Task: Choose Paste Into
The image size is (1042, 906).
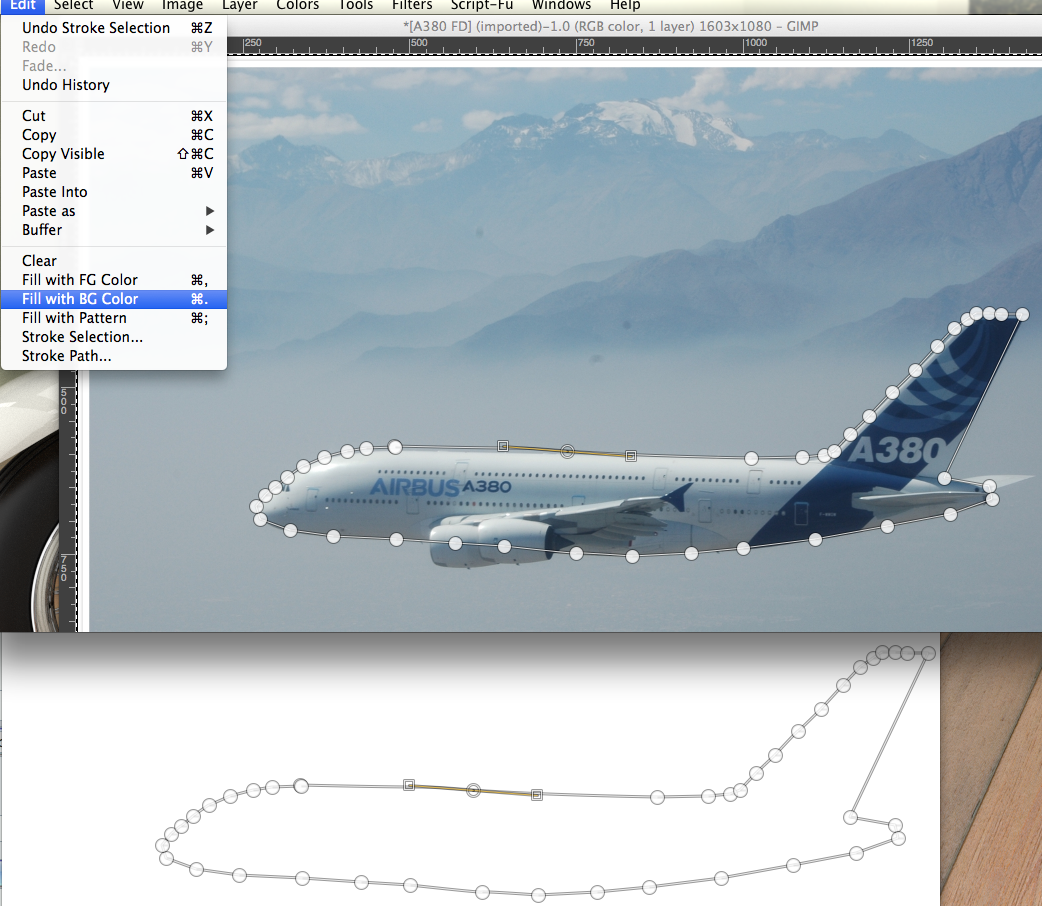Action: [x=114, y=192]
